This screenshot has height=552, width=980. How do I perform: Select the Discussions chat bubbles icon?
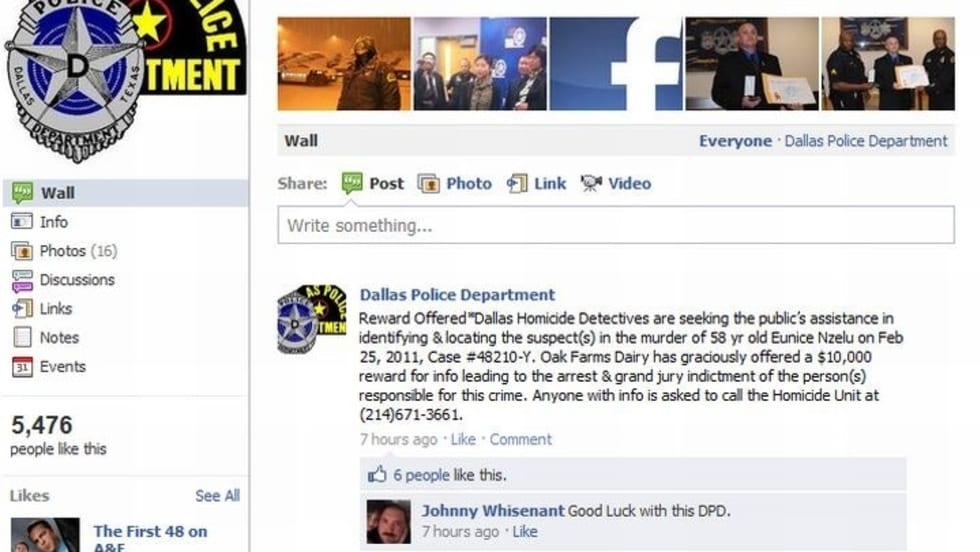[x=22, y=280]
